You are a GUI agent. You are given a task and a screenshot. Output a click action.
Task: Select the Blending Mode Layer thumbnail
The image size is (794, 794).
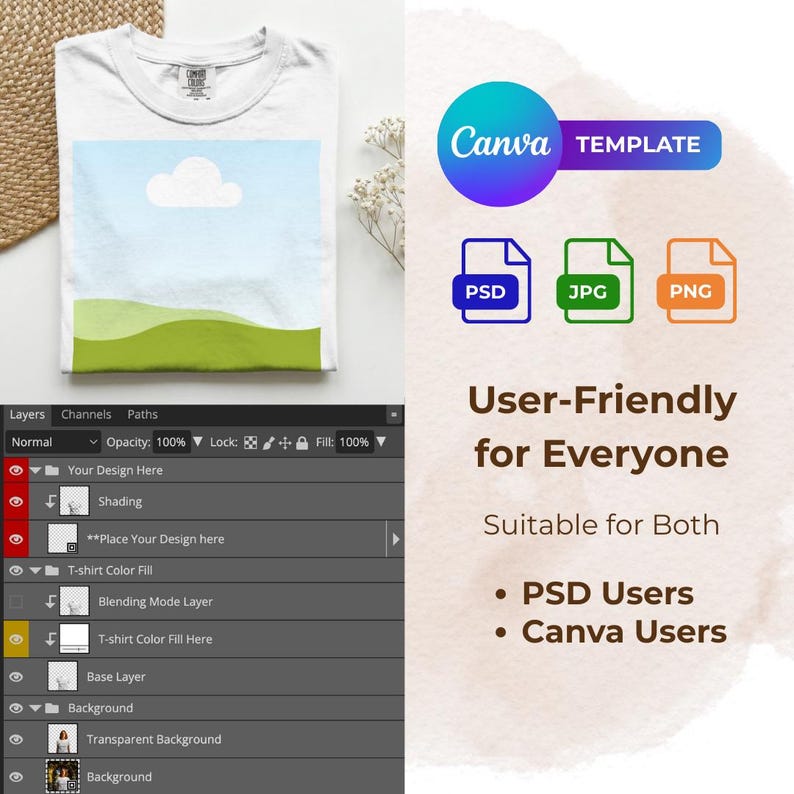[x=74, y=601]
